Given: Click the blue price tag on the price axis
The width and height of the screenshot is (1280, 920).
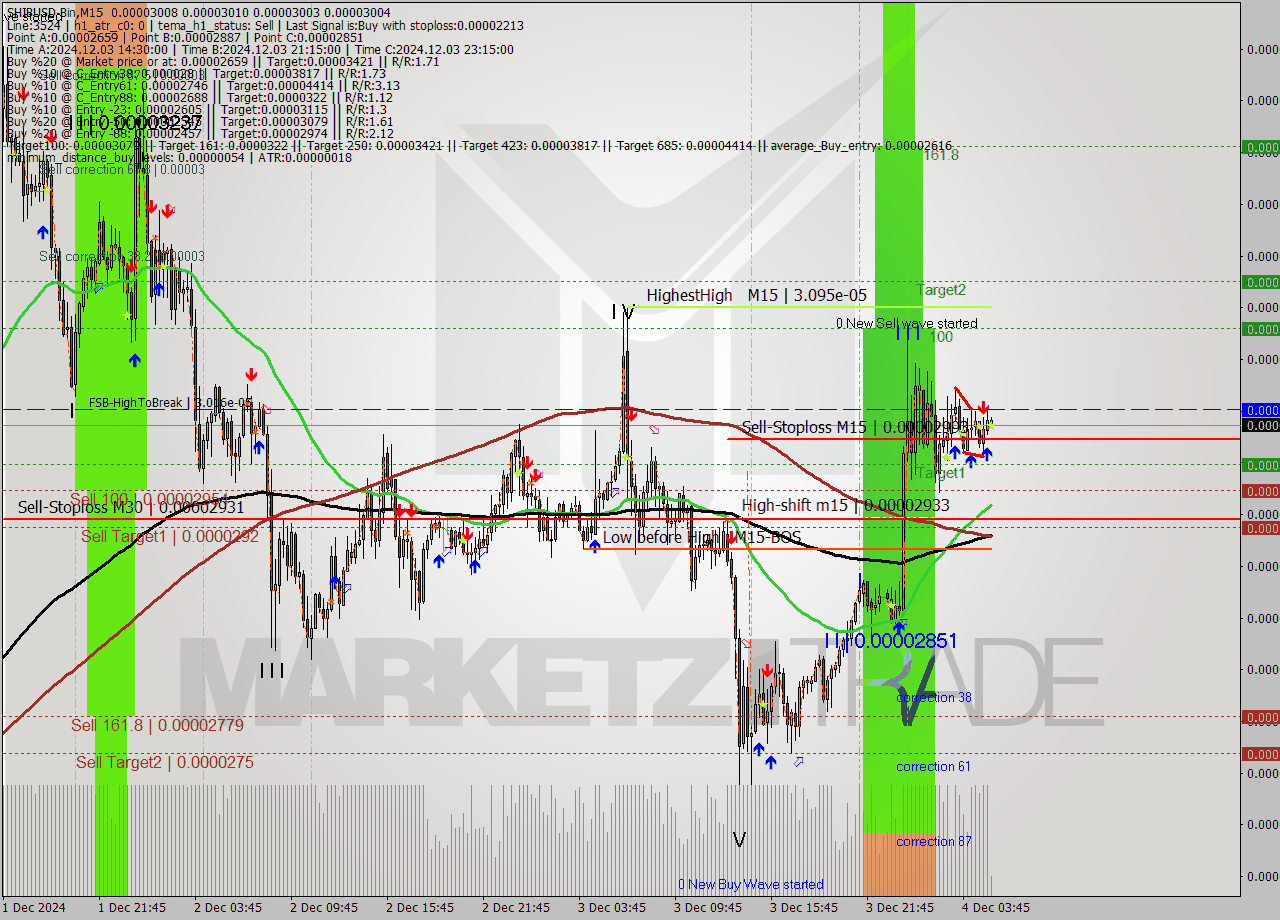Looking at the screenshot, I should coord(1260,410).
